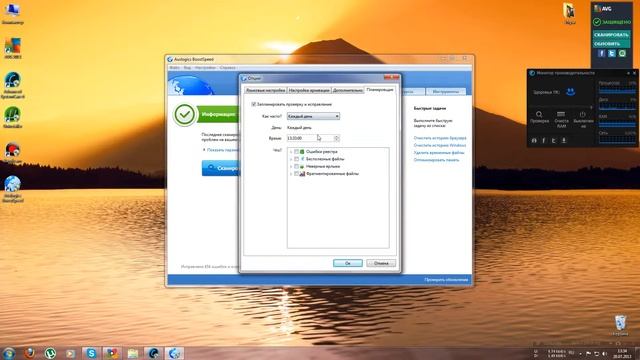This screenshot has width=640, height=360.
Task: Click 'Очистить историю Windows' quick task link
Action: 440,145
